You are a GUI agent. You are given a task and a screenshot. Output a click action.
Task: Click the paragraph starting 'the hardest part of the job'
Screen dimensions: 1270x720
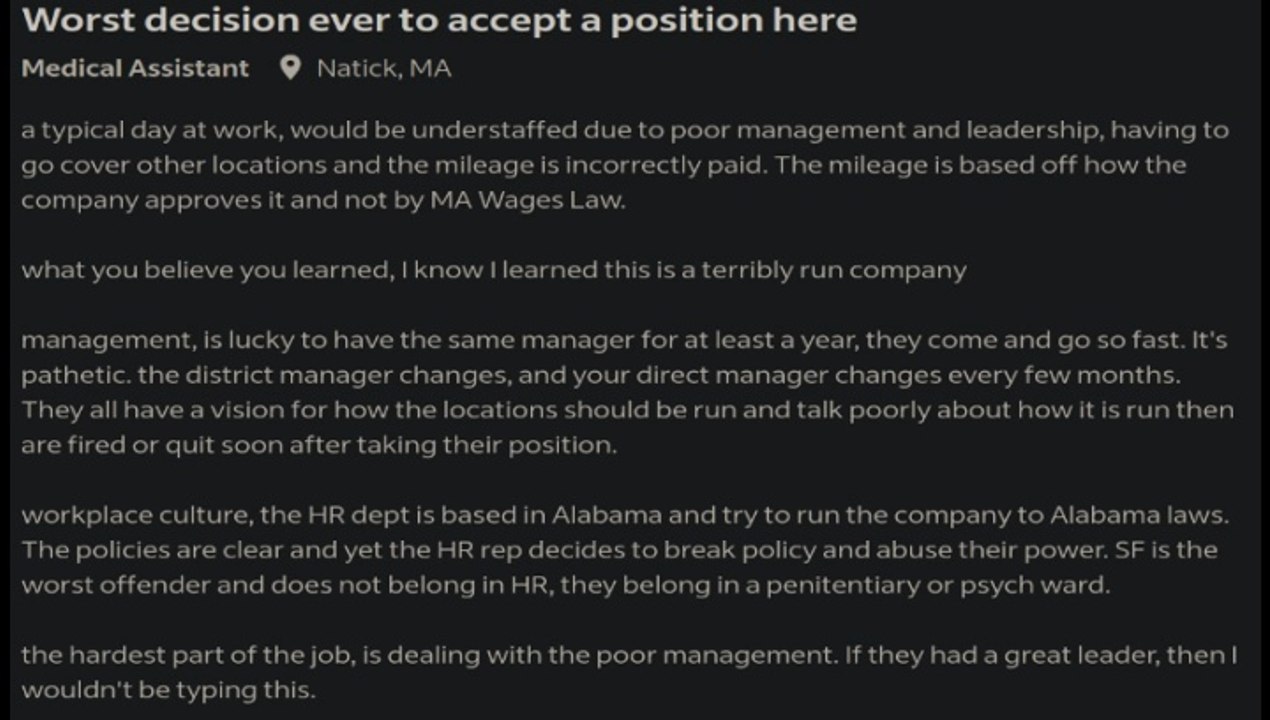pos(630,672)
